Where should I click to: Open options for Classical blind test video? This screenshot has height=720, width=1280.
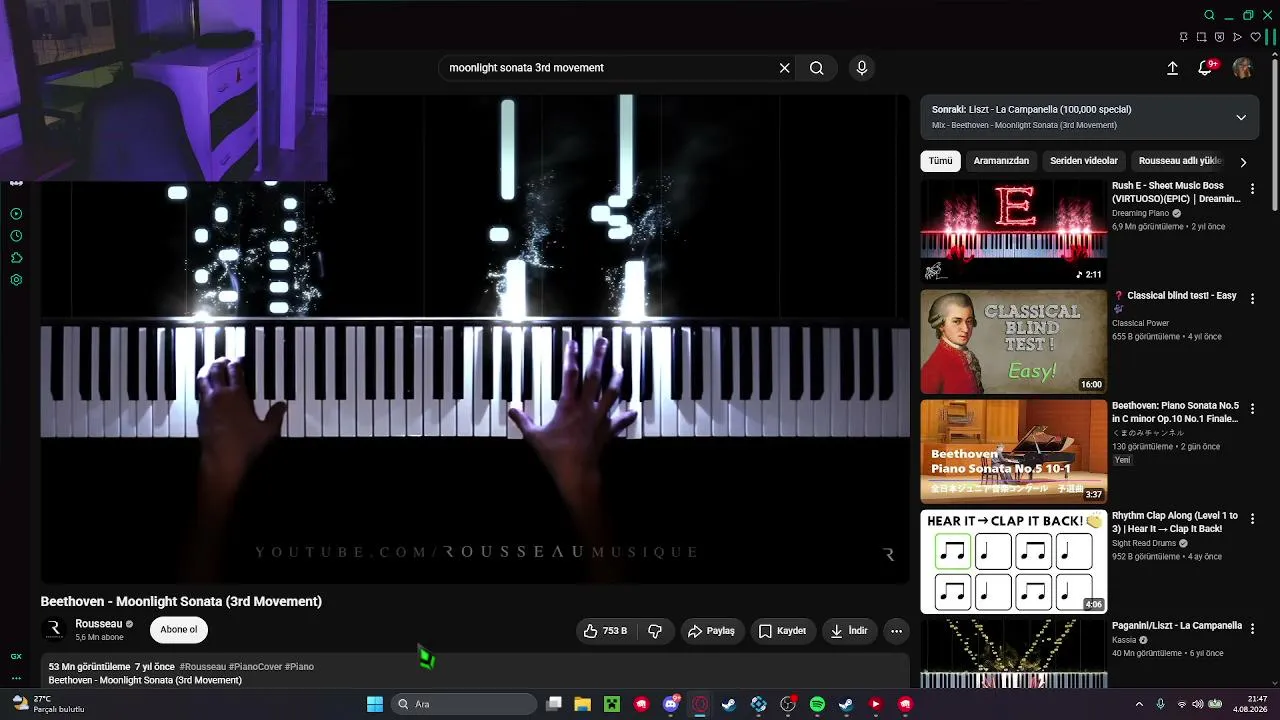click(1252, 298)
